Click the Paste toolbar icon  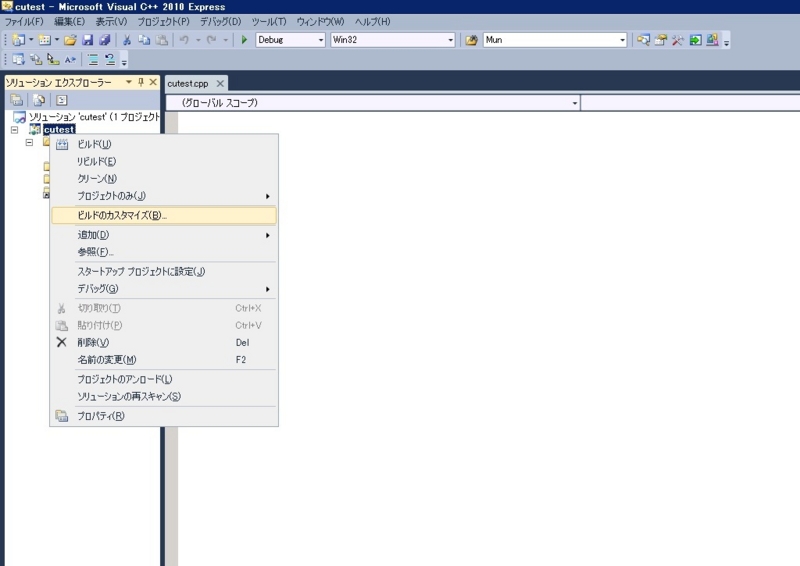click(x=162, y=40)
